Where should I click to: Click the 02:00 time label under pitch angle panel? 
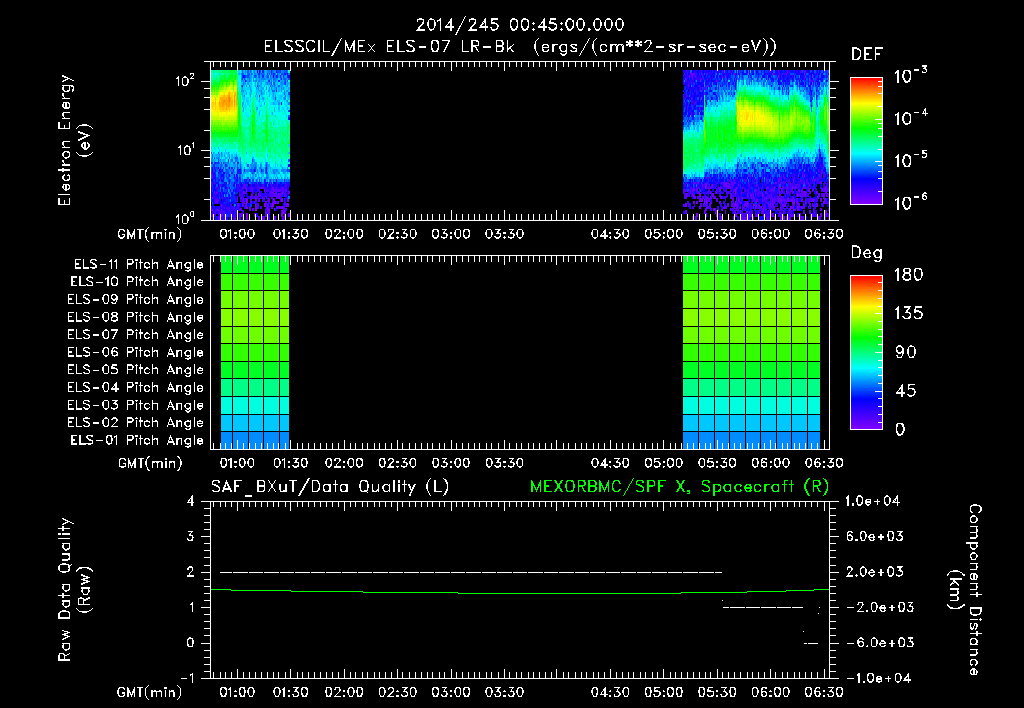click(344, 463)
